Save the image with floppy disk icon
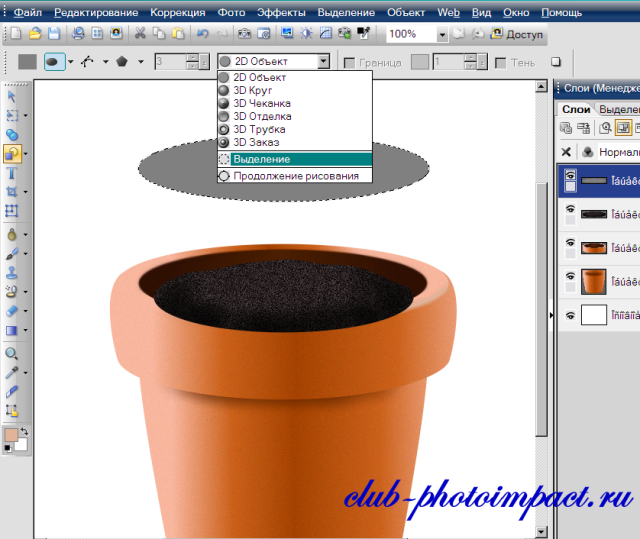This screenshot has width=640, height=539. point(54,33)
